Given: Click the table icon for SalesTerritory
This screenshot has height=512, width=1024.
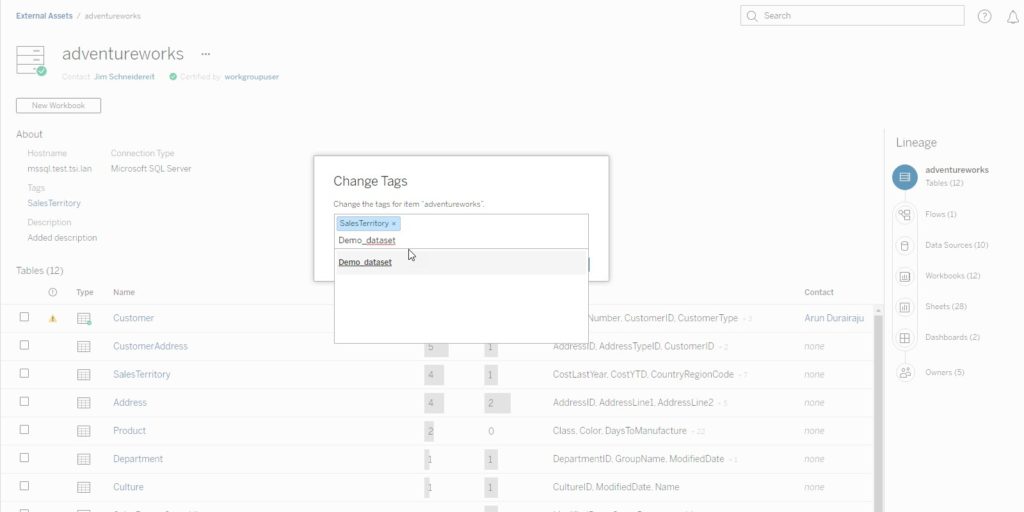Looking at the screenshot, I should point(84,375).
